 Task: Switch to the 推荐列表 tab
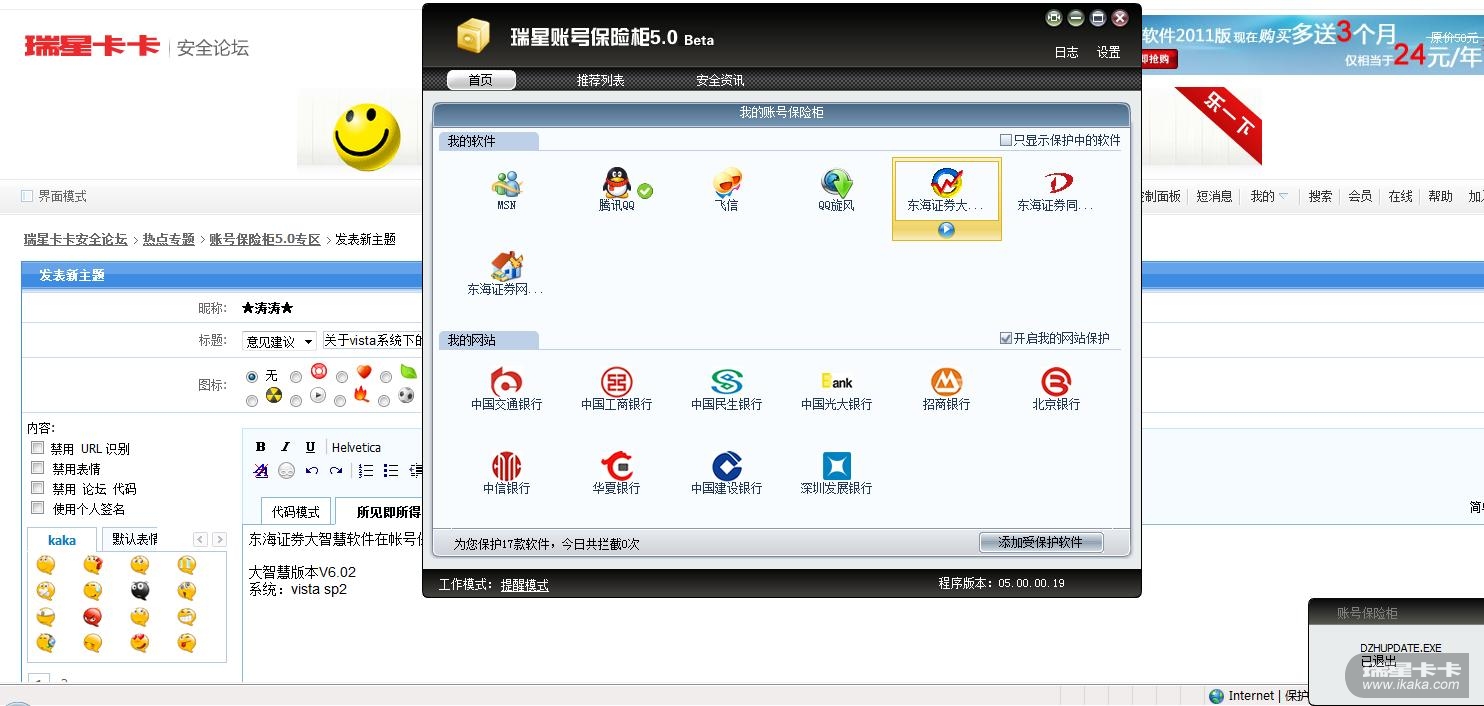(600, 80)
